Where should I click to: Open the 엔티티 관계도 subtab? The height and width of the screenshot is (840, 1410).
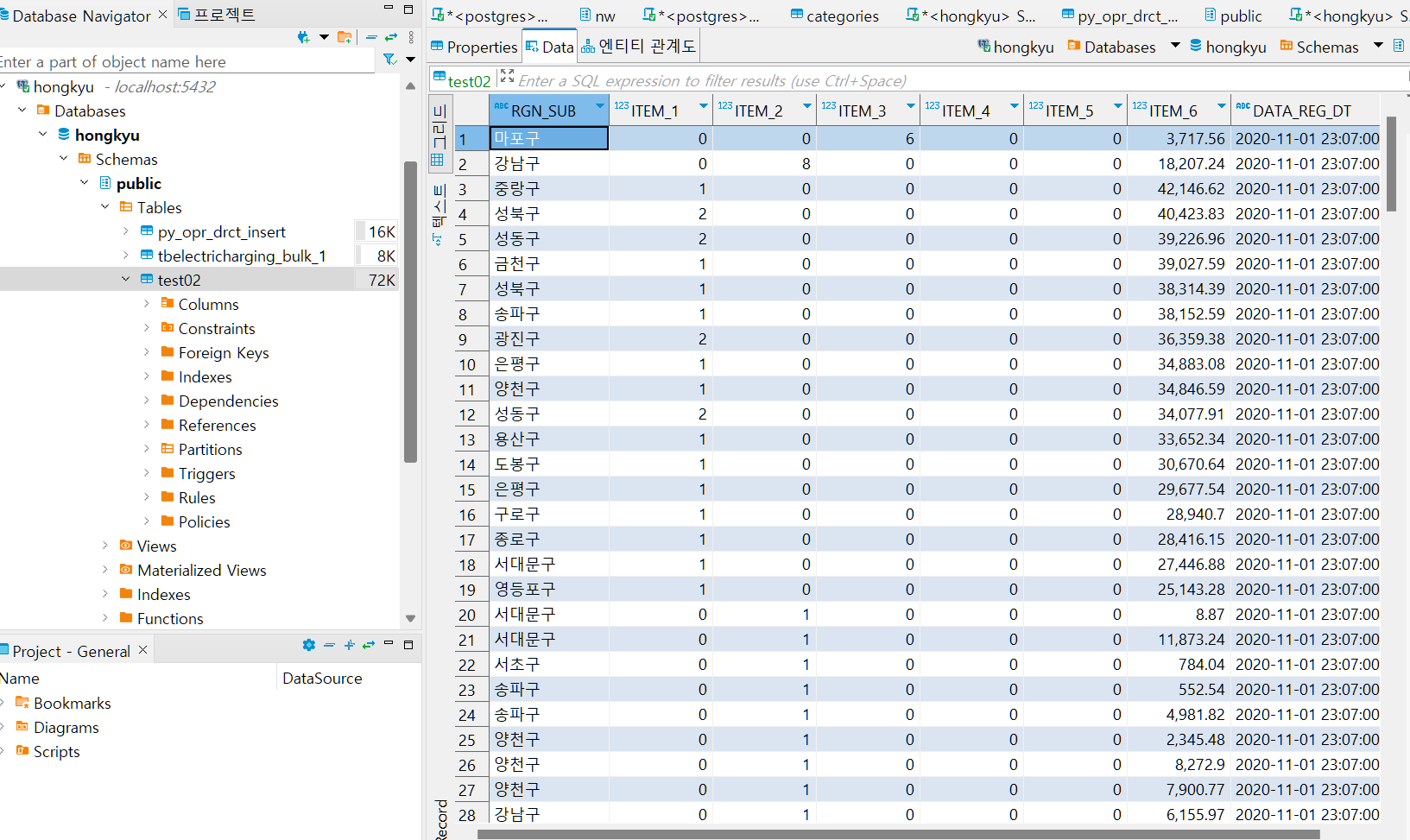tap(638, 47)
